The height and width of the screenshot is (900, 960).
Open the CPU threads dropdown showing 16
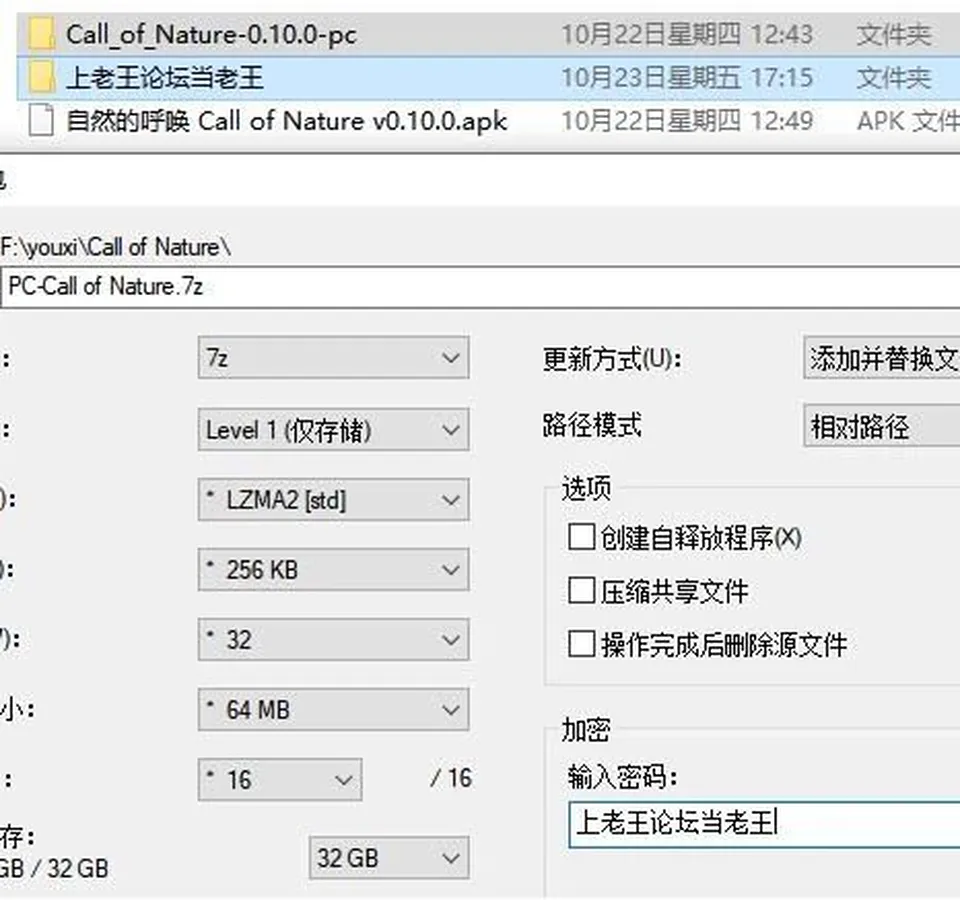pyautogui.click(x=280, y=779)
